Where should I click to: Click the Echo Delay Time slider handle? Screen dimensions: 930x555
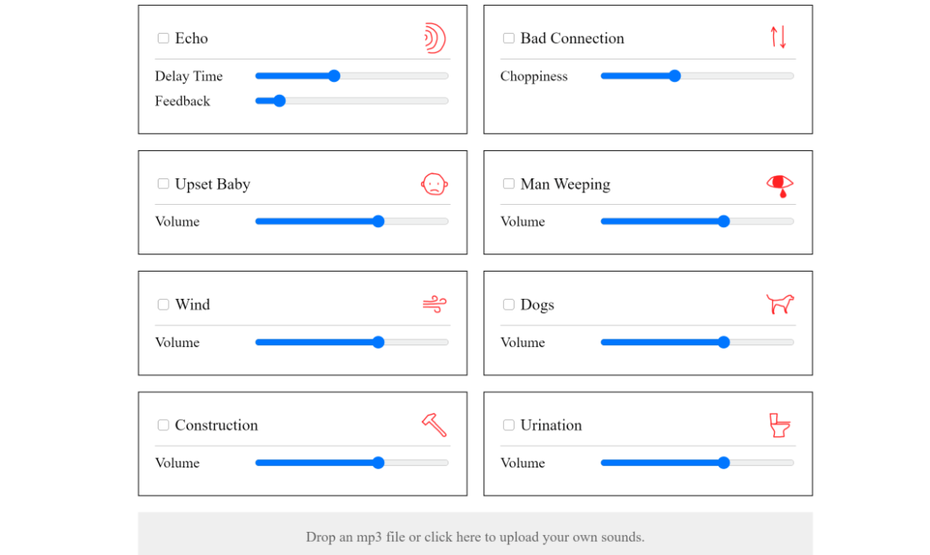click(x=335, y=76)
